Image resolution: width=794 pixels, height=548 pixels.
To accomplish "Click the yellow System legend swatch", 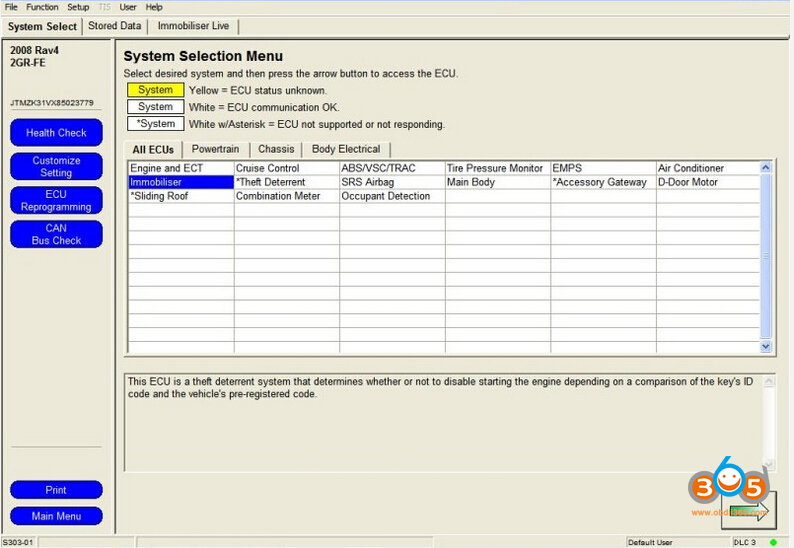I will [155, 90].
